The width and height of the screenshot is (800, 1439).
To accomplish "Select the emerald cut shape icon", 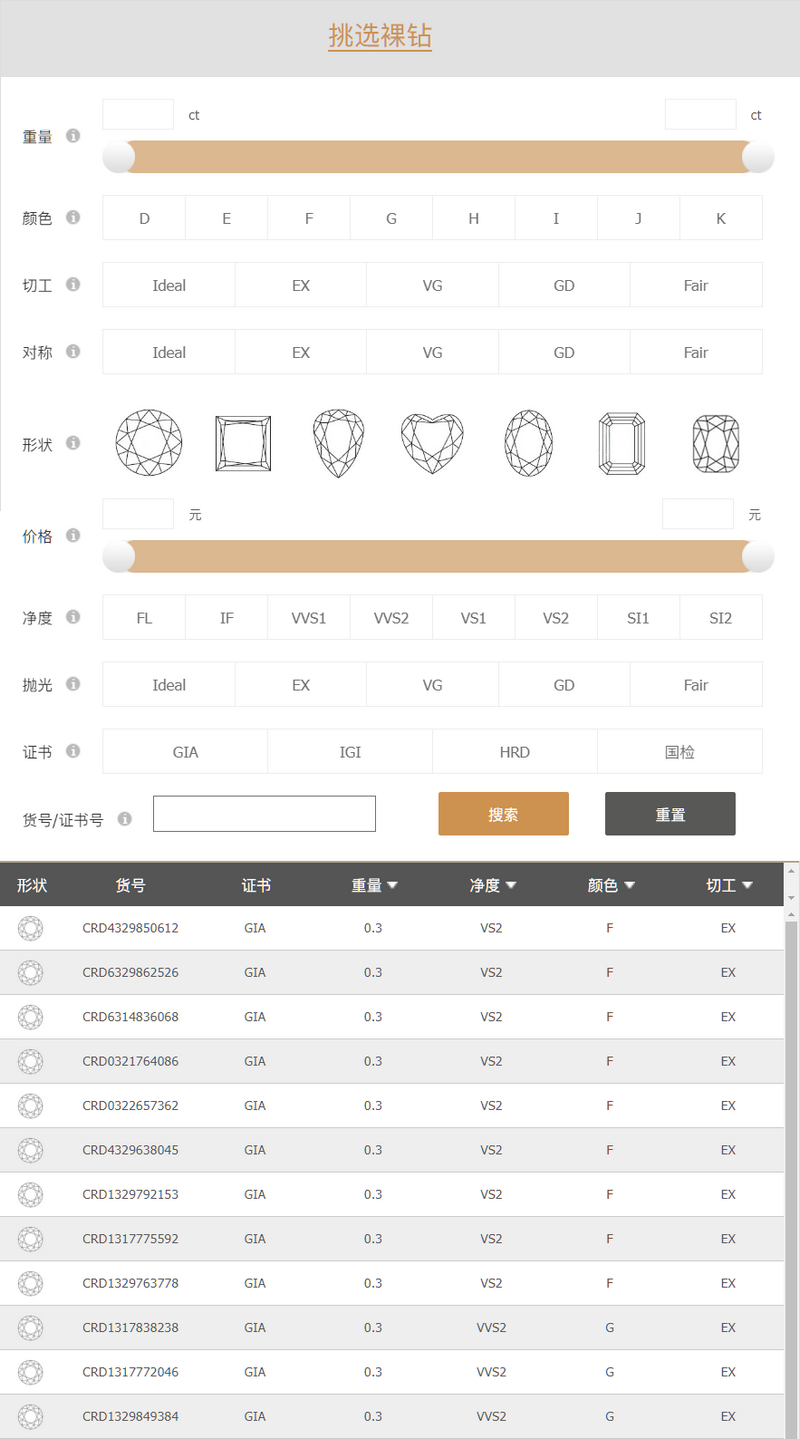I will 621,442.
